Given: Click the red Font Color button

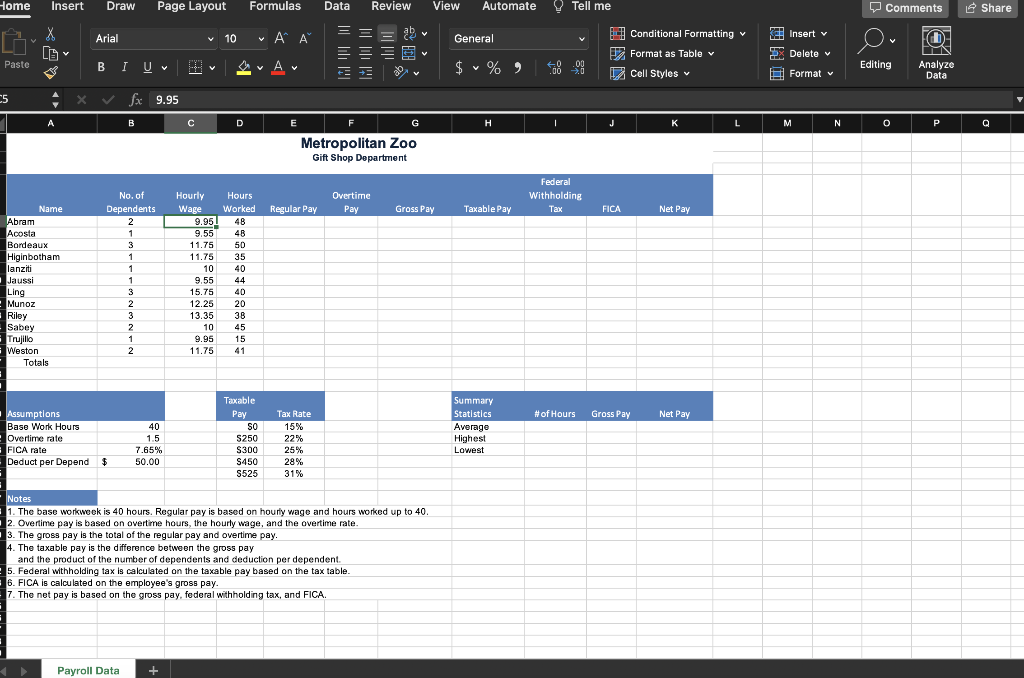Looking at the screenshot, I should coord(278,67).
